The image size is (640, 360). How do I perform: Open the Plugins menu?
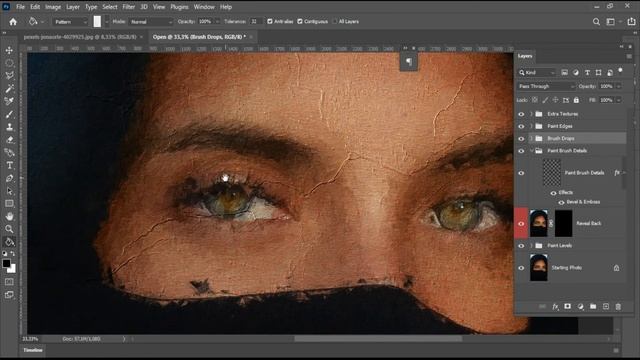(180, 7)
